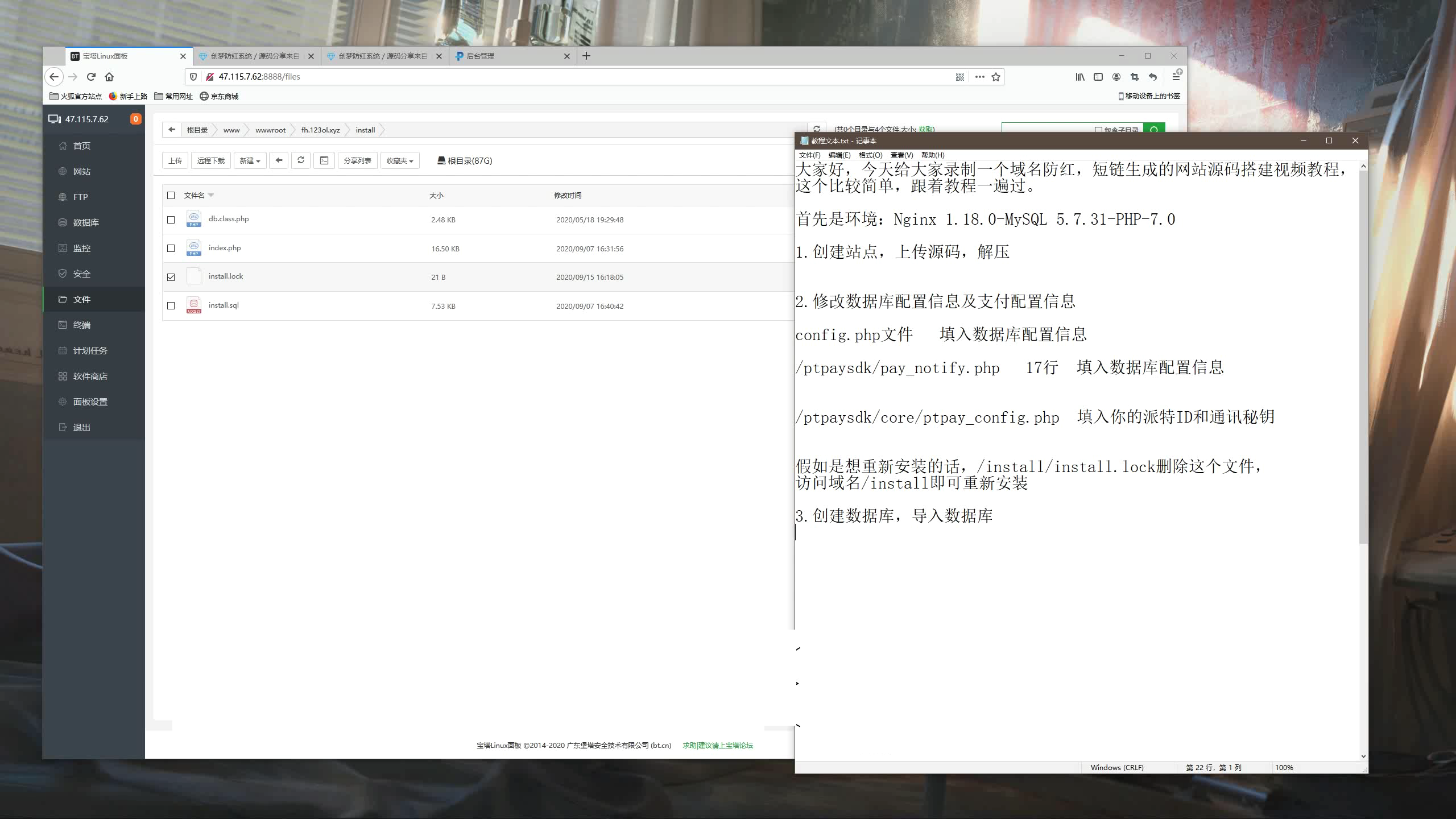This screenshot has height=819, width=1456.
Task: Click the back arrow in path breadcrumb
Action: click(171, 130)
